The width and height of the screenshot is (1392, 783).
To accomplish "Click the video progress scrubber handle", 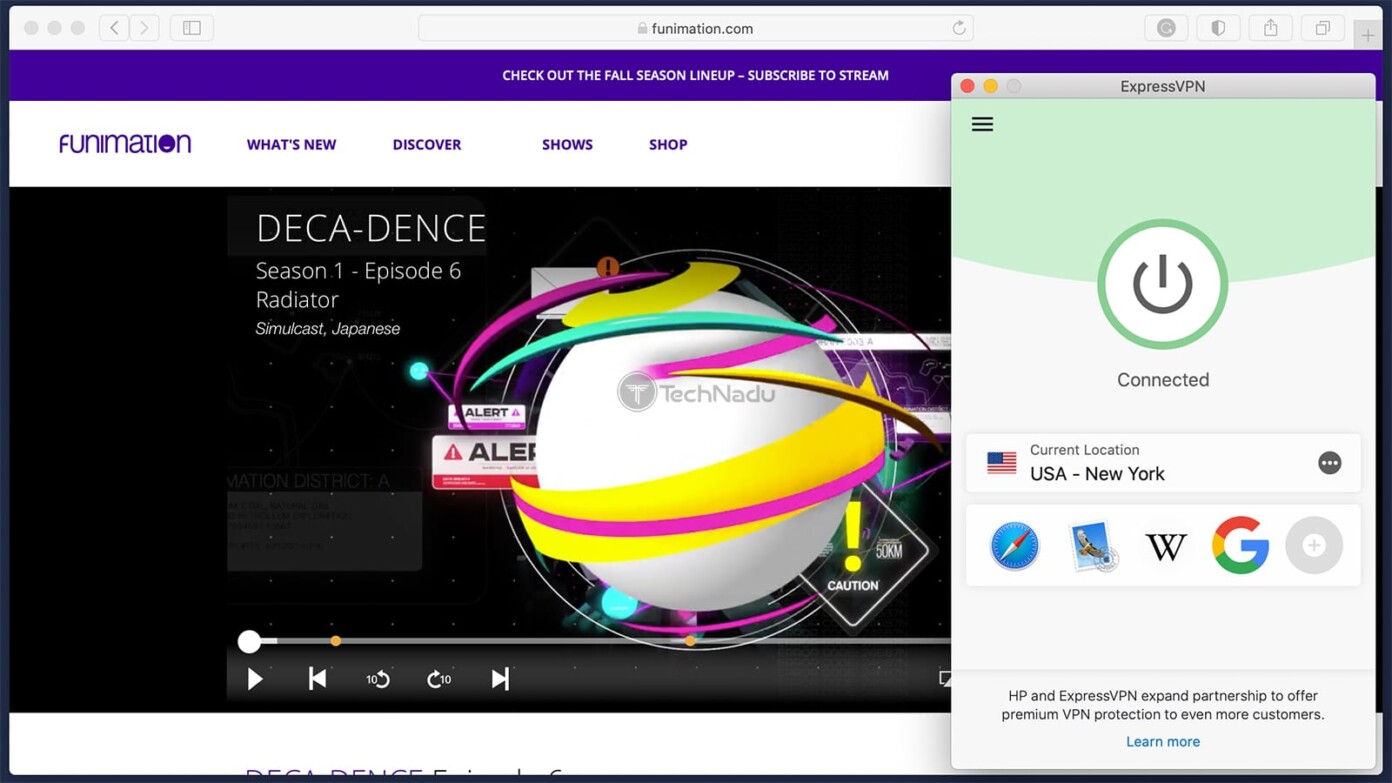I will point(249,641).
